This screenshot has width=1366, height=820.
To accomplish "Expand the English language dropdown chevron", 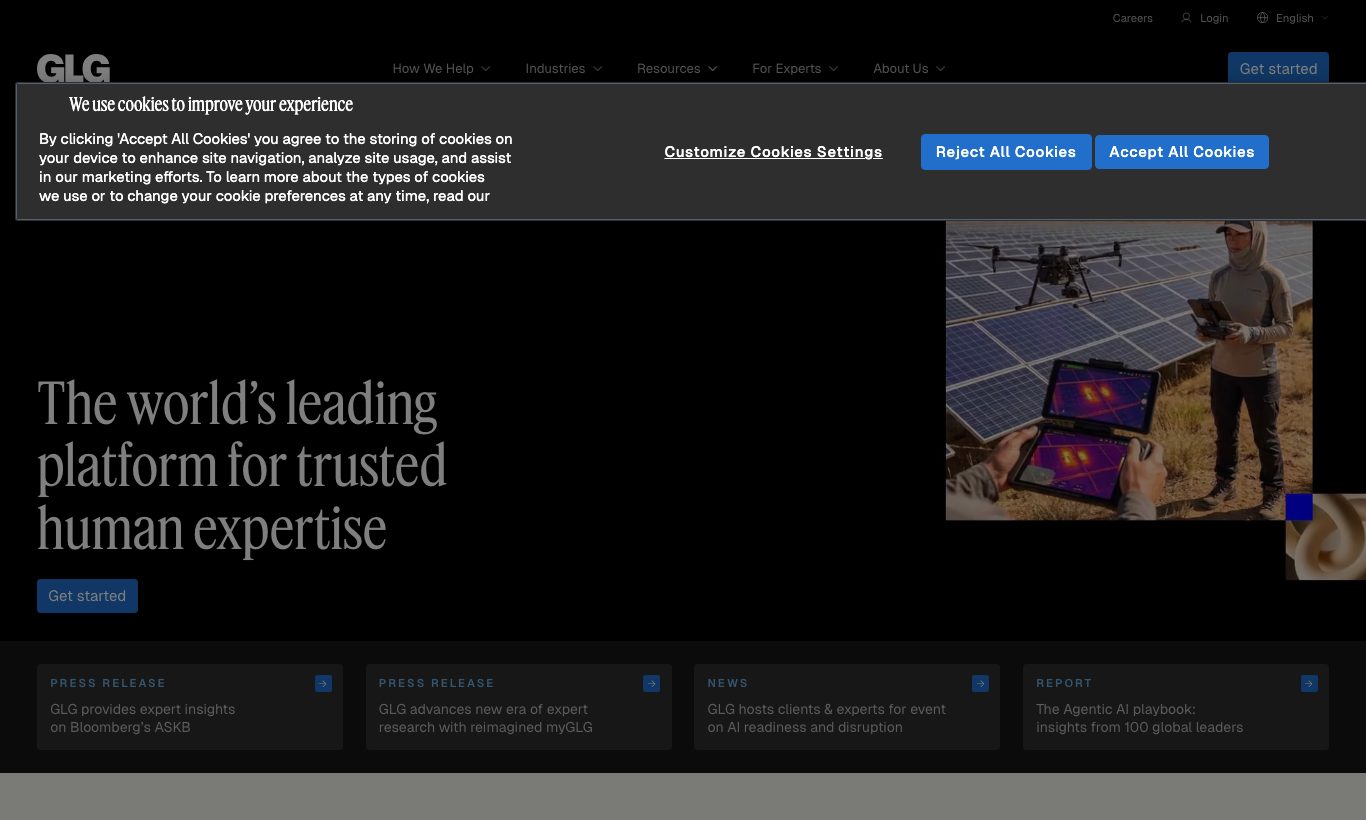I will [x=1325, y=18].
